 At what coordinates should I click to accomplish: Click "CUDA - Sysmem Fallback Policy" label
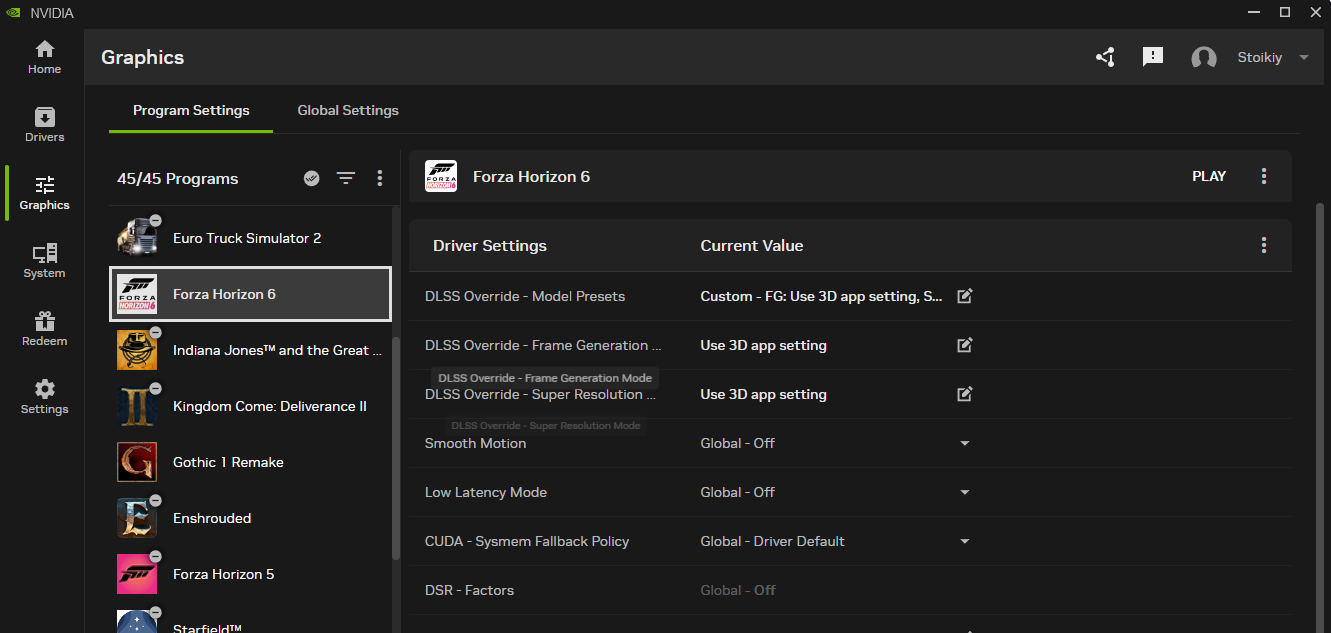point(527,541)
